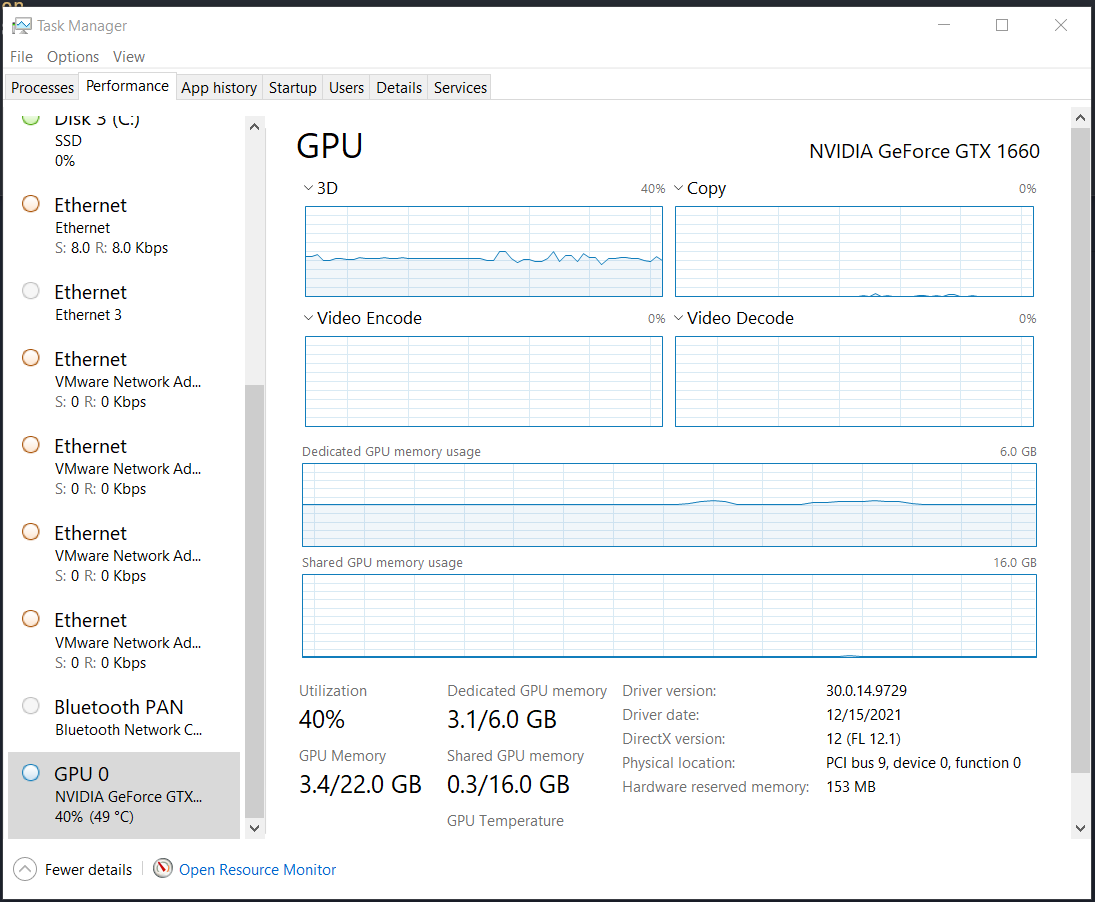The height and width of the screenshot is (902, 1095).
Task: Select the Copy engine graph
Action: (854, 251)
